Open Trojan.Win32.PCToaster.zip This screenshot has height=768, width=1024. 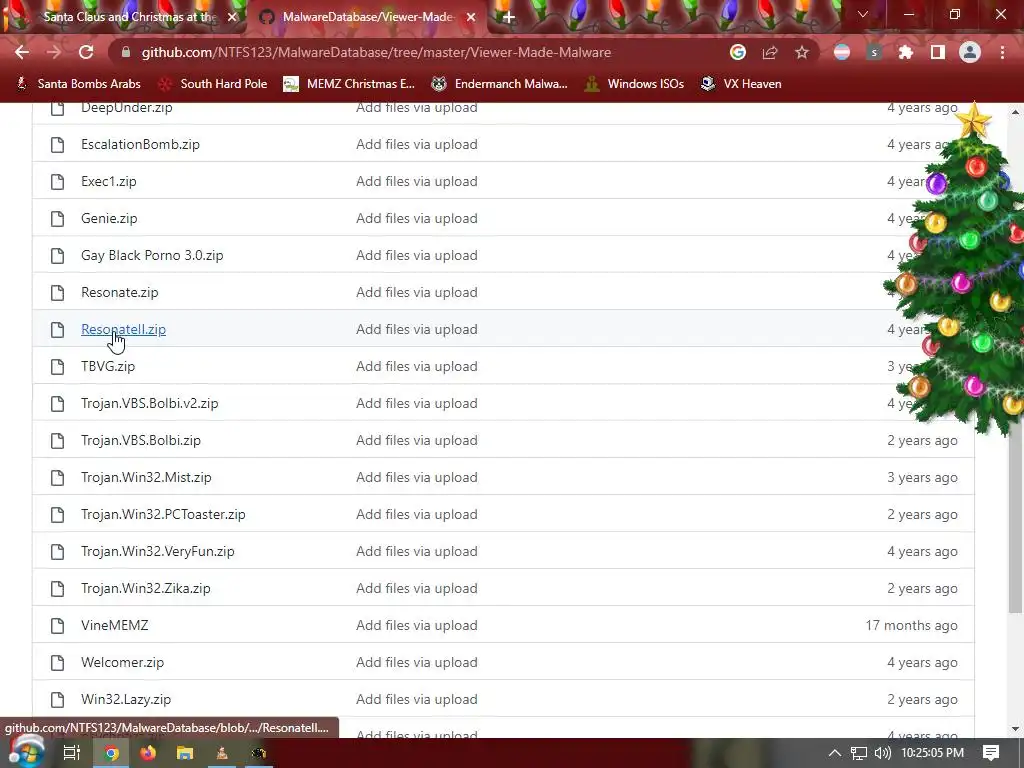[x=163, y=515]
